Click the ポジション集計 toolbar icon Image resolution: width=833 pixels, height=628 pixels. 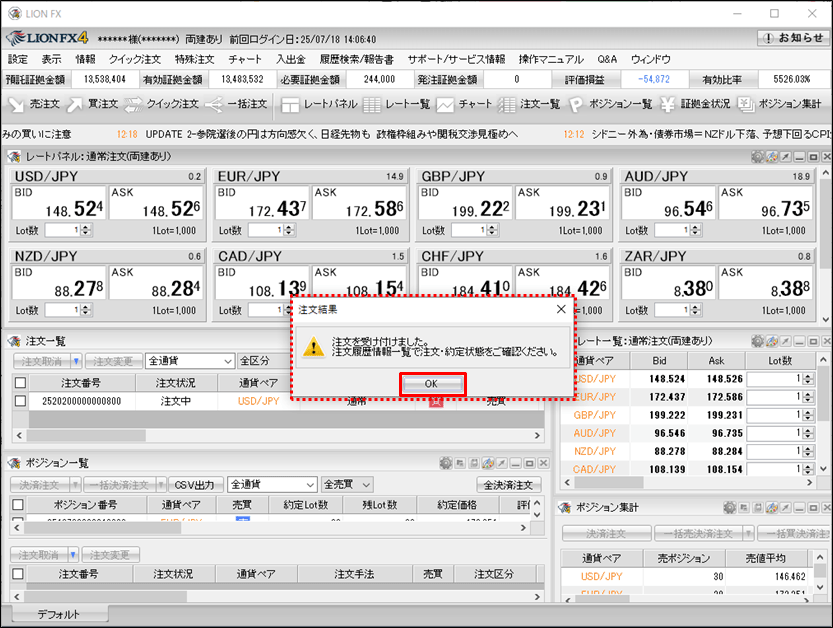[x=780, y=104]
